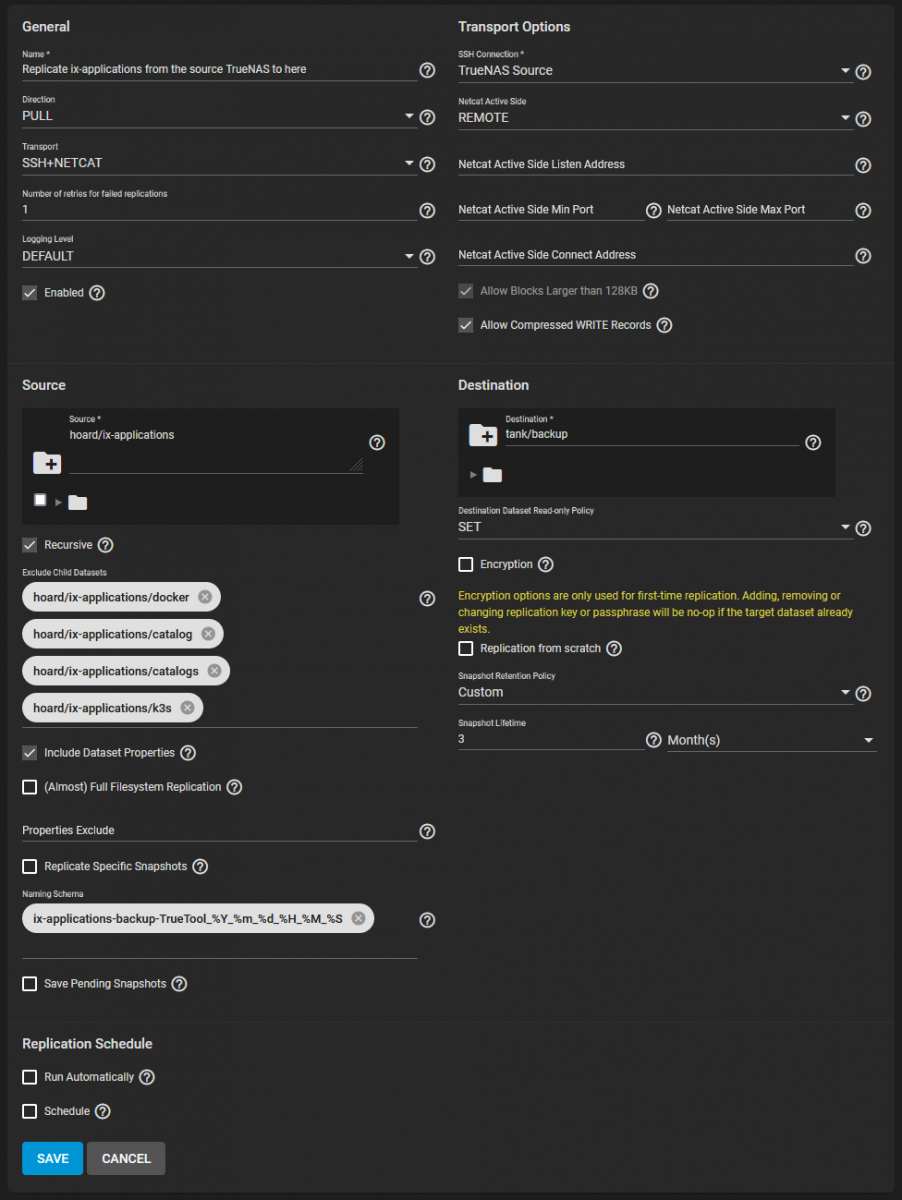Click the Destination add-folder icon
Image resolution: width=902 pixels, height=1200 pixels.
483,434
